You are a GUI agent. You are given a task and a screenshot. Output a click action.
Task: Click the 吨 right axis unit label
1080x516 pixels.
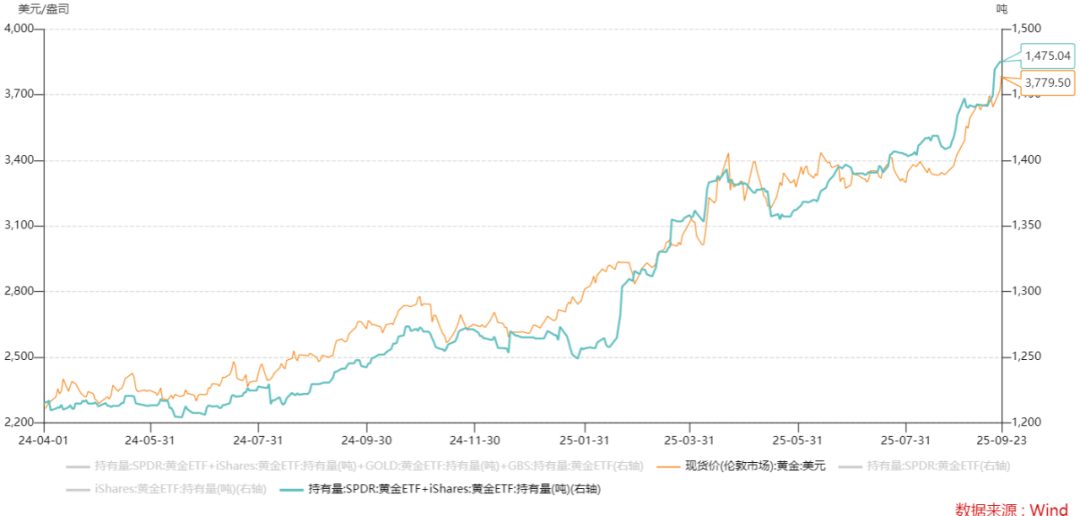(1002, 9)
